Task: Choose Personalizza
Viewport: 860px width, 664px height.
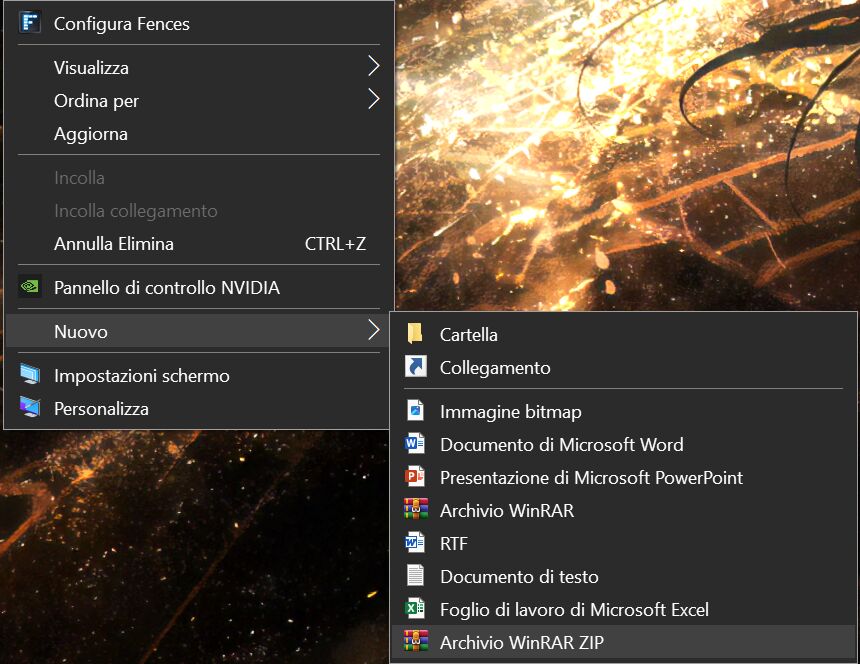Action: [x=197, y=408]
